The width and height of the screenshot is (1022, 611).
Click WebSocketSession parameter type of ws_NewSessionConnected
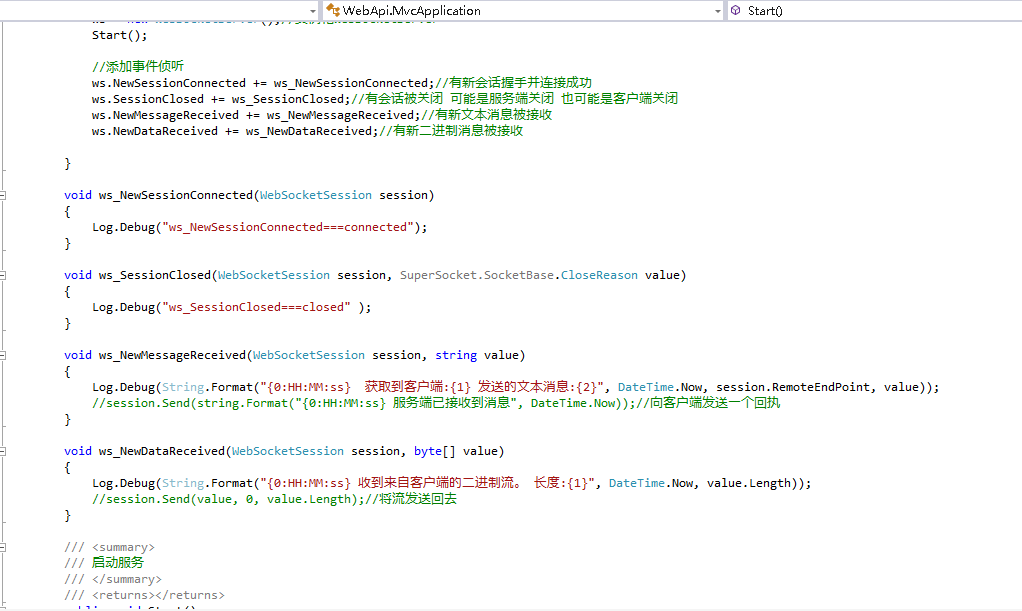point(315,195)
